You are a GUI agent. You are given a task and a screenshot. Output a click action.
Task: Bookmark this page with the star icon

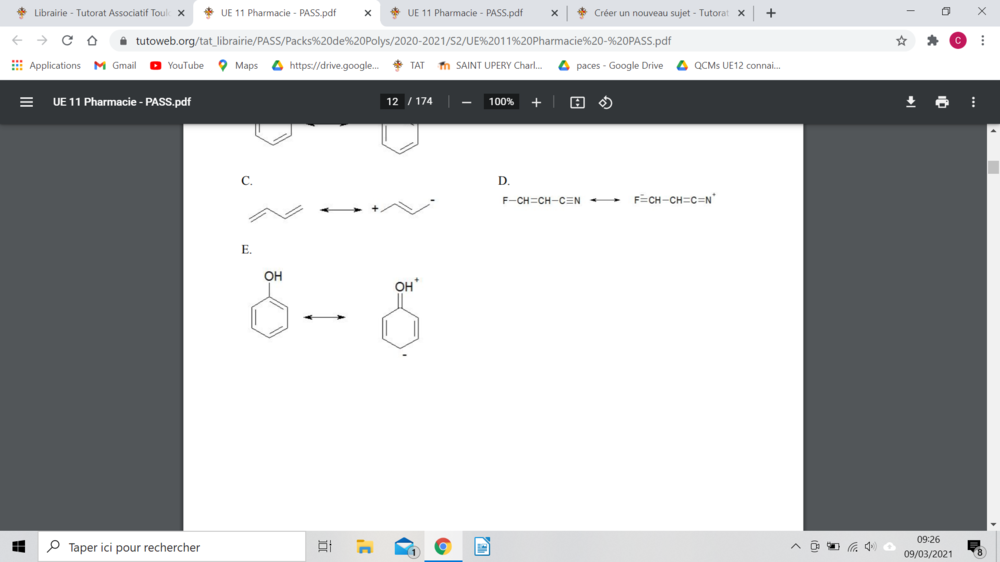901,41
